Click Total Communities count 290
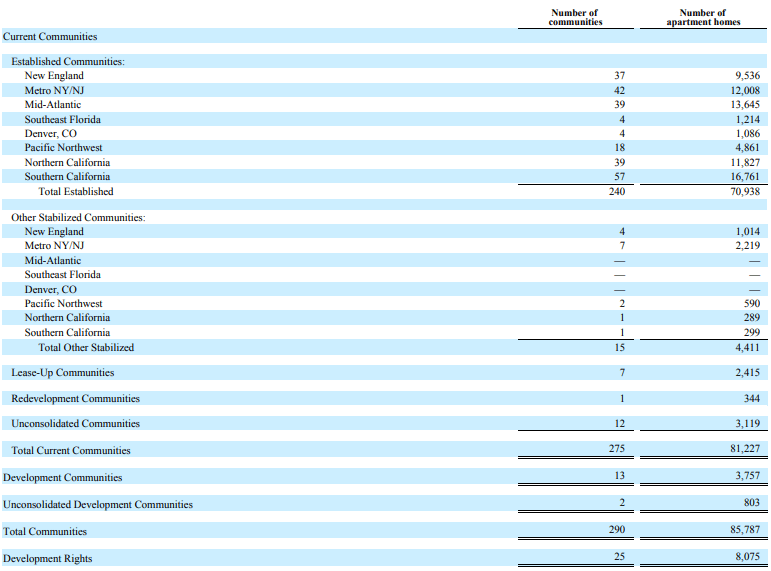771x571 pixels. coord(617,530)
